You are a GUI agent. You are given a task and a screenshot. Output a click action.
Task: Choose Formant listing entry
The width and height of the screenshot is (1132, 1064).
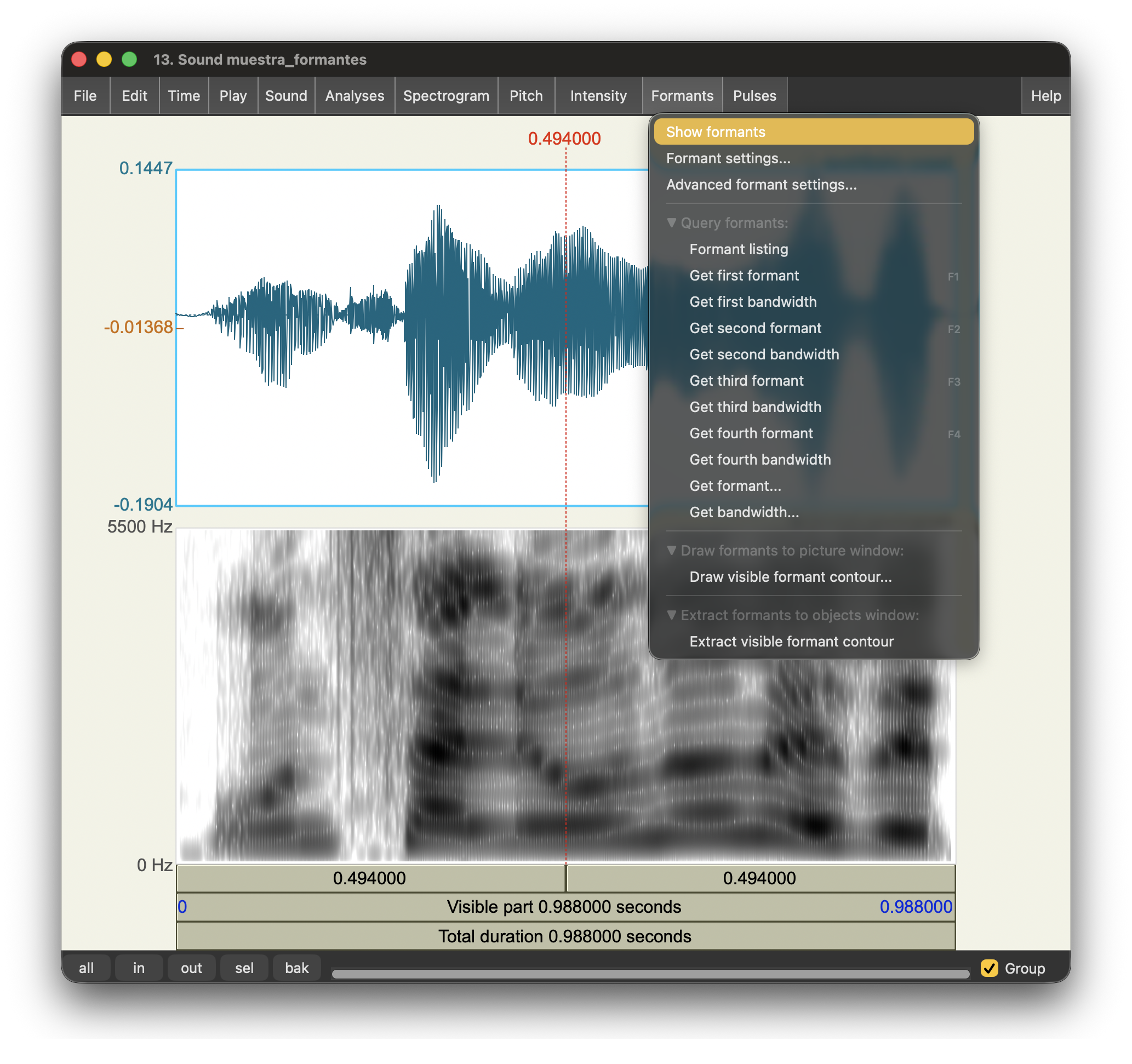739,249
